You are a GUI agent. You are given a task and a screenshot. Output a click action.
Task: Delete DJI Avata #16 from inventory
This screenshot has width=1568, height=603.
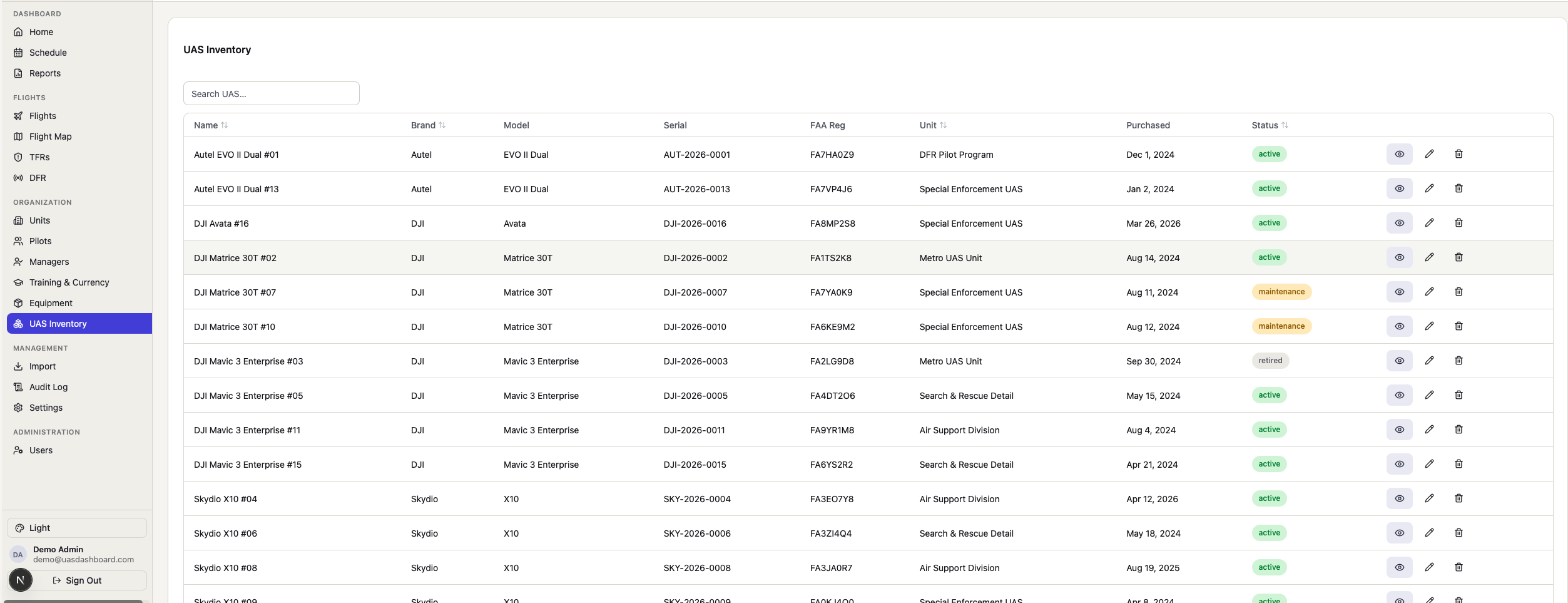coord(1459,223)
